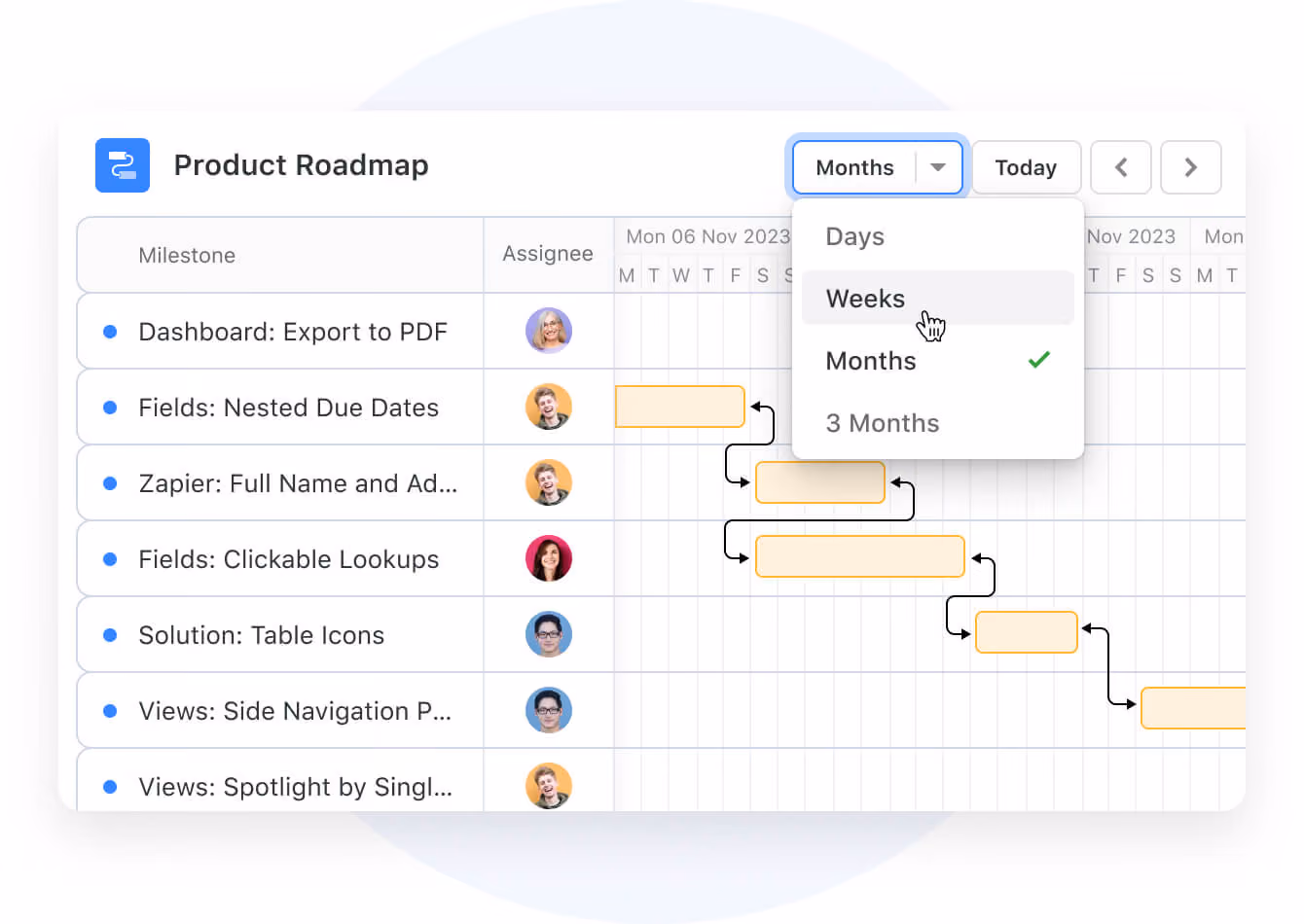Viewport: 1304px width, 924px height.
Task: Go to next period with right chevron
Action: pyautogui.click(x=1190, y=167)
